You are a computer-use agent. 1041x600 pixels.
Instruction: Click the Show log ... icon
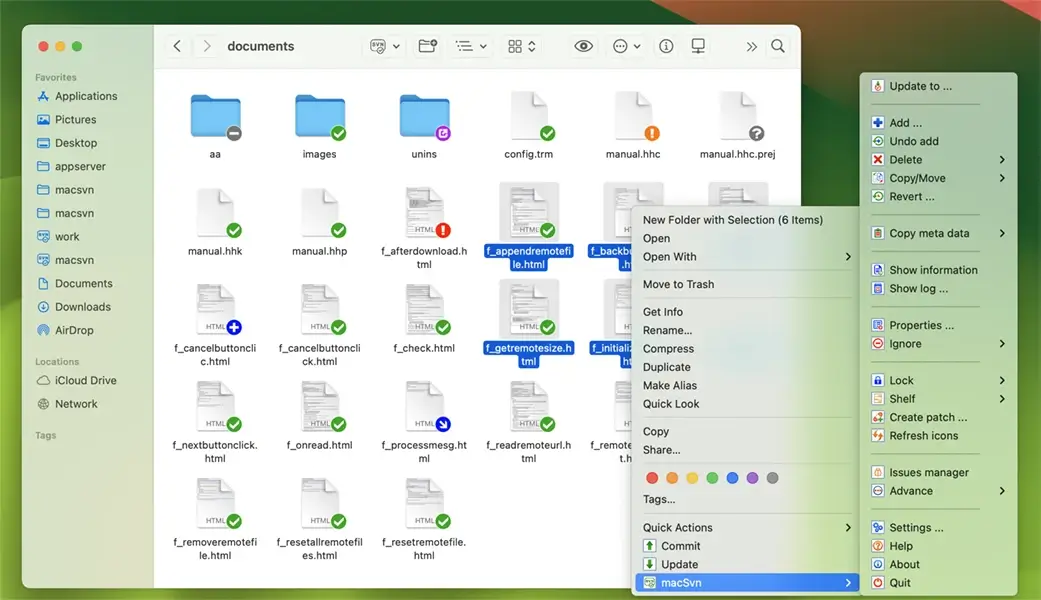point(878,289)
